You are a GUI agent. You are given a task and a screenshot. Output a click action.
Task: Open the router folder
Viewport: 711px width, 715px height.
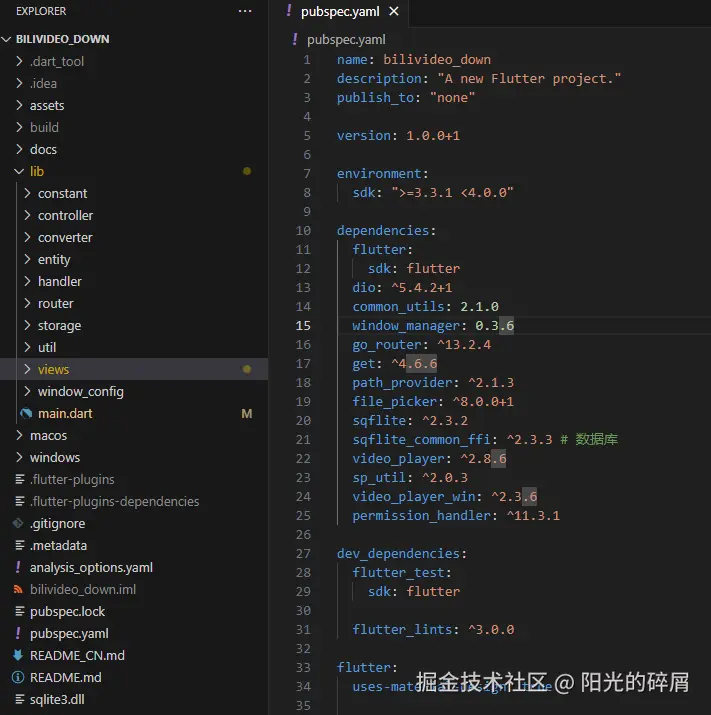pos(56,303)
